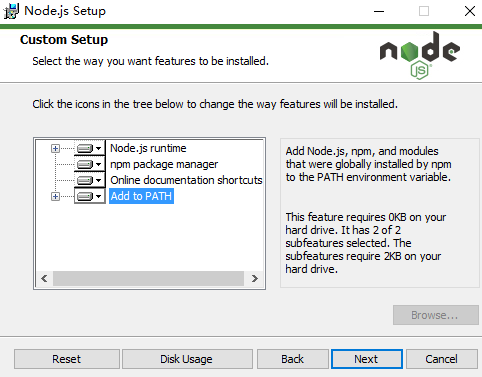This screenshot has height=377, width=482.
Task: Expand the Node.js runtime tree node
Action: [55, 148]
